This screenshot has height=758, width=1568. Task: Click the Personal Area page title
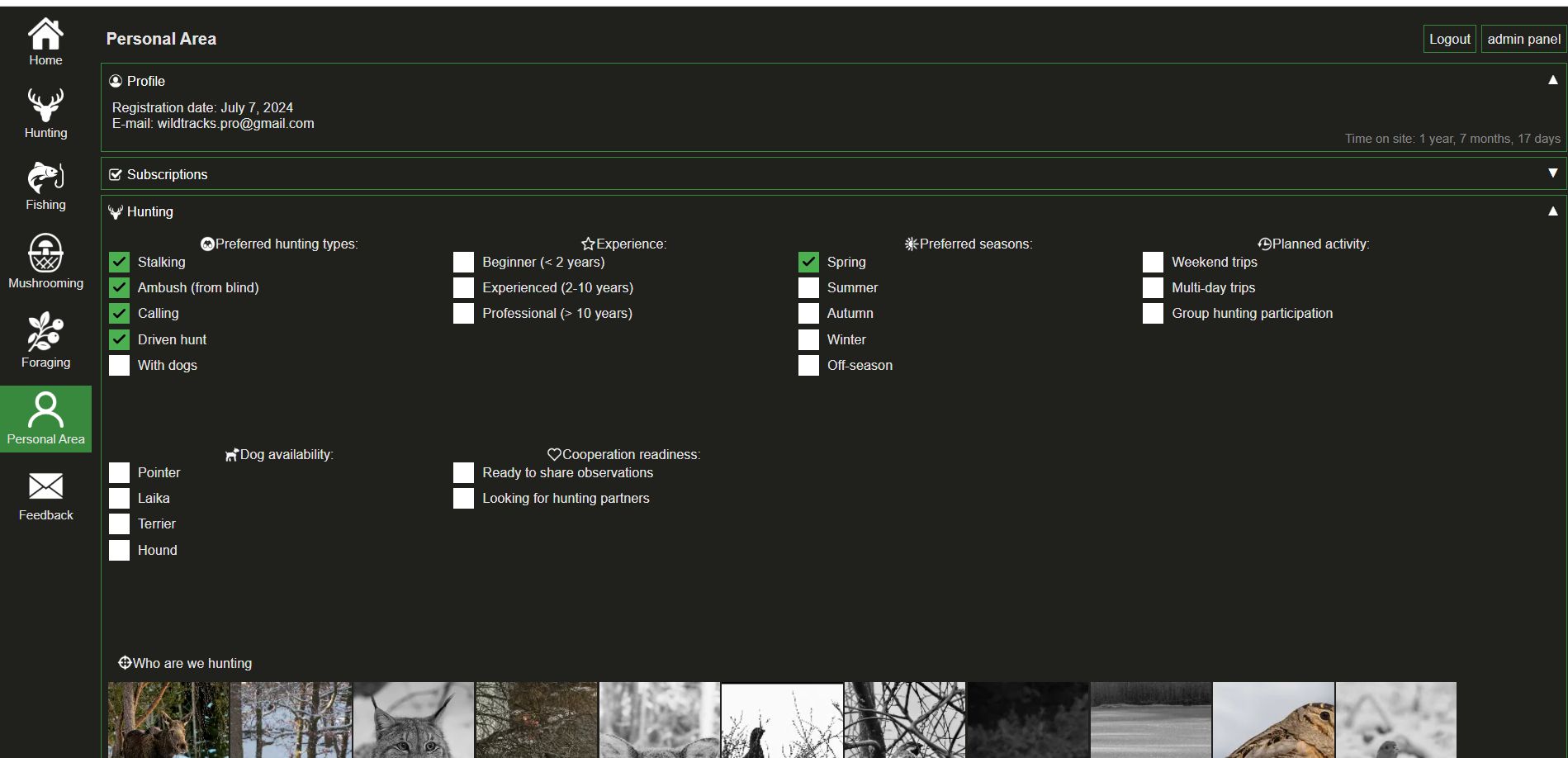point(161,39)
